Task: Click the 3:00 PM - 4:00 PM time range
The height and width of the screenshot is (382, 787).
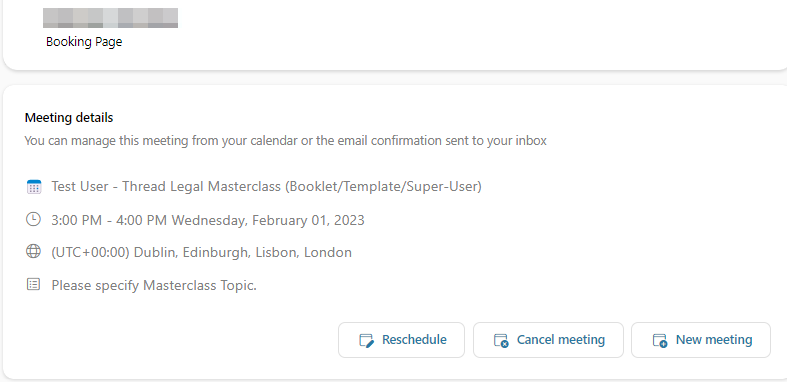Action: click(109, 220)
